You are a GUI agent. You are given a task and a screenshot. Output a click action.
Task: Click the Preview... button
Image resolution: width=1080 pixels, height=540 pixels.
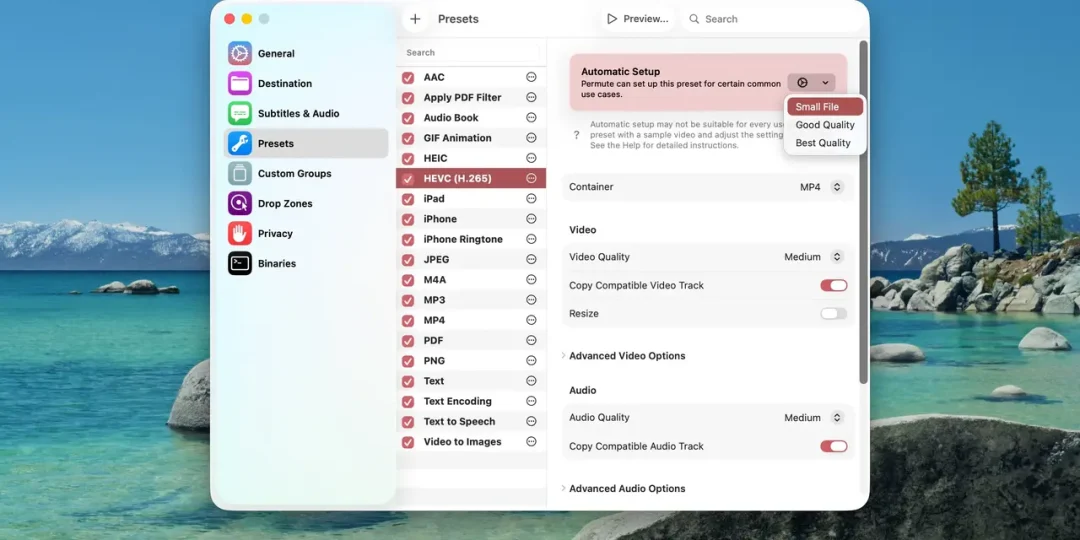click(x=638, y=19)
